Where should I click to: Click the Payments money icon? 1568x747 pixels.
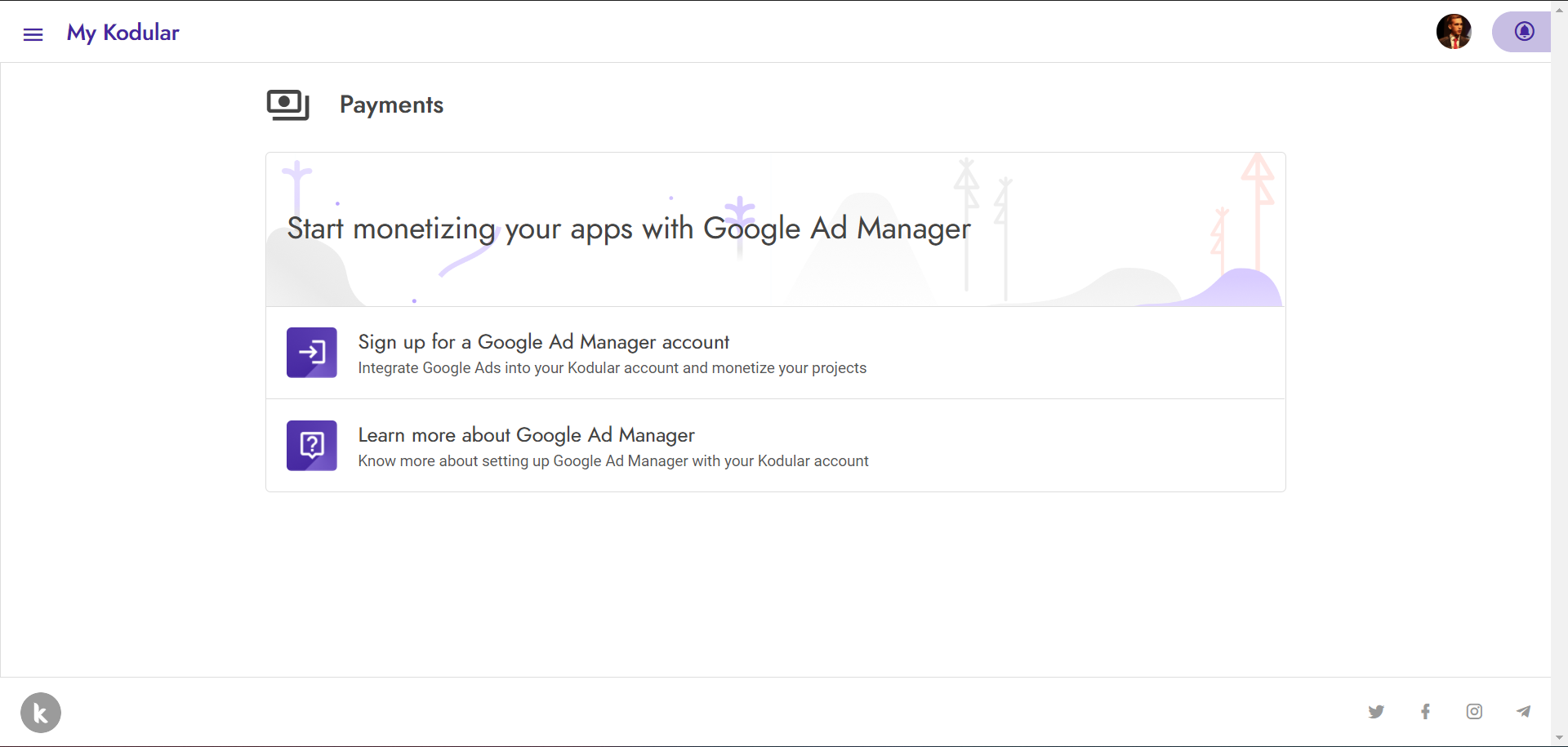click(x=288, y=104)
